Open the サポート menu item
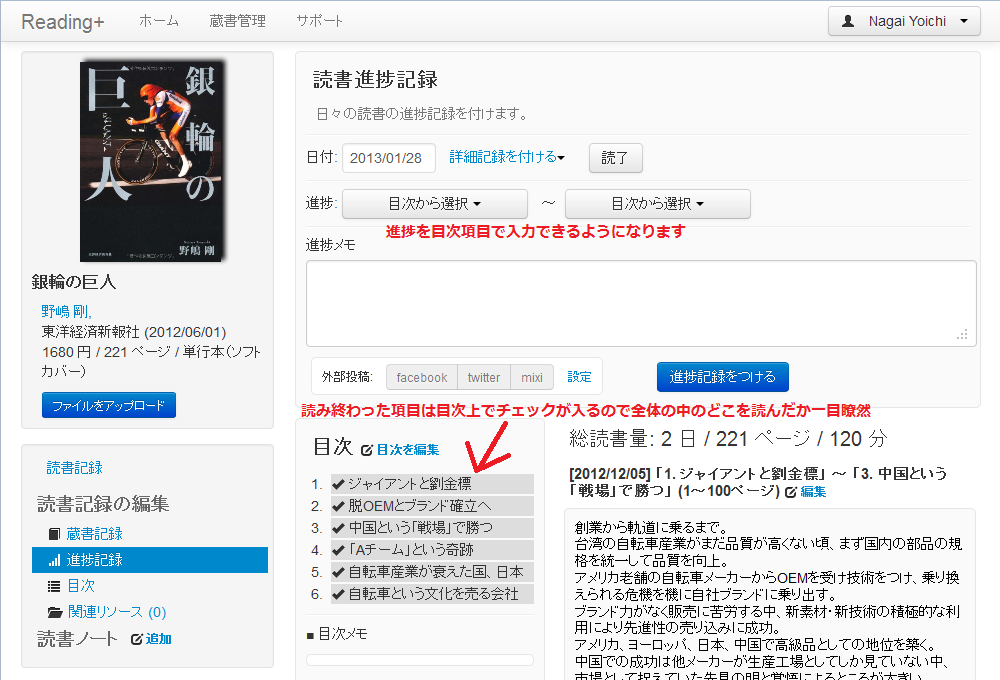The image size is (1000, 680). [320, 21]
